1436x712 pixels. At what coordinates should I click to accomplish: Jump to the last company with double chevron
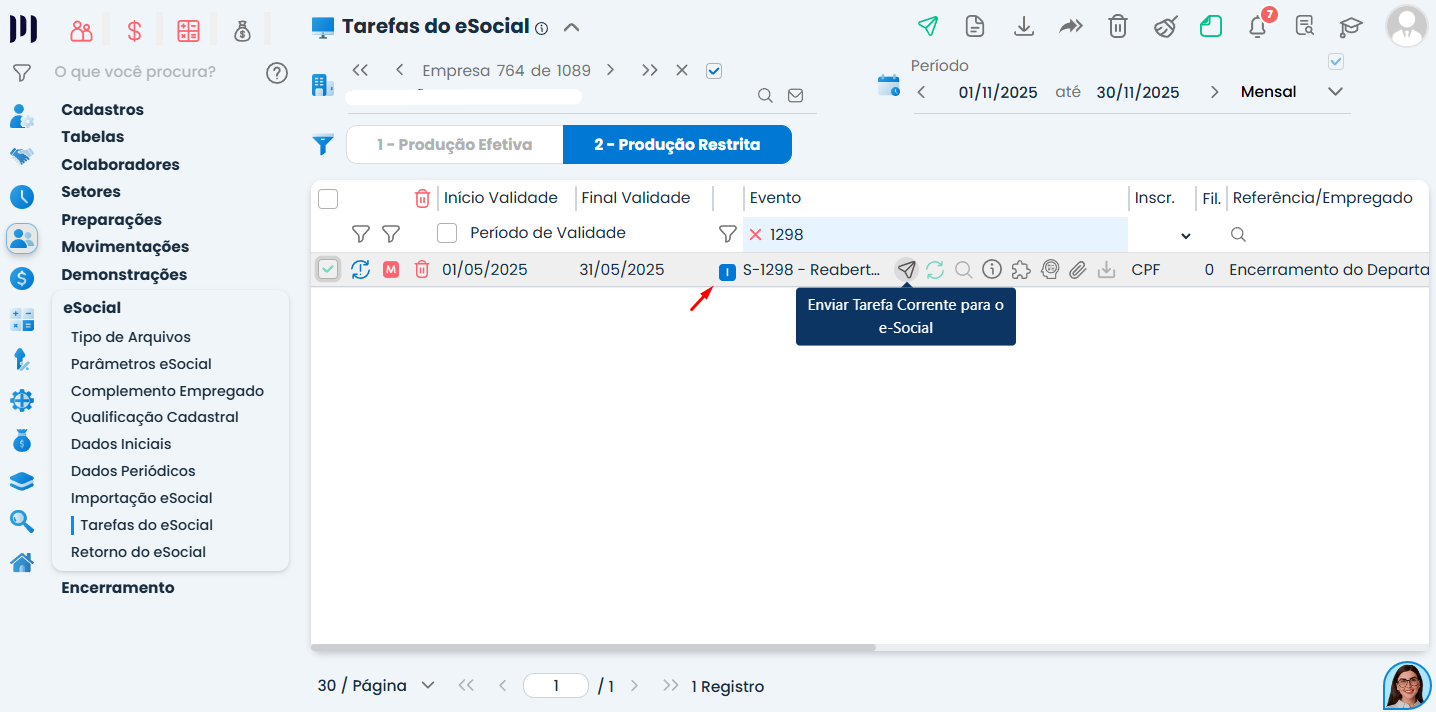coord(650,71)
